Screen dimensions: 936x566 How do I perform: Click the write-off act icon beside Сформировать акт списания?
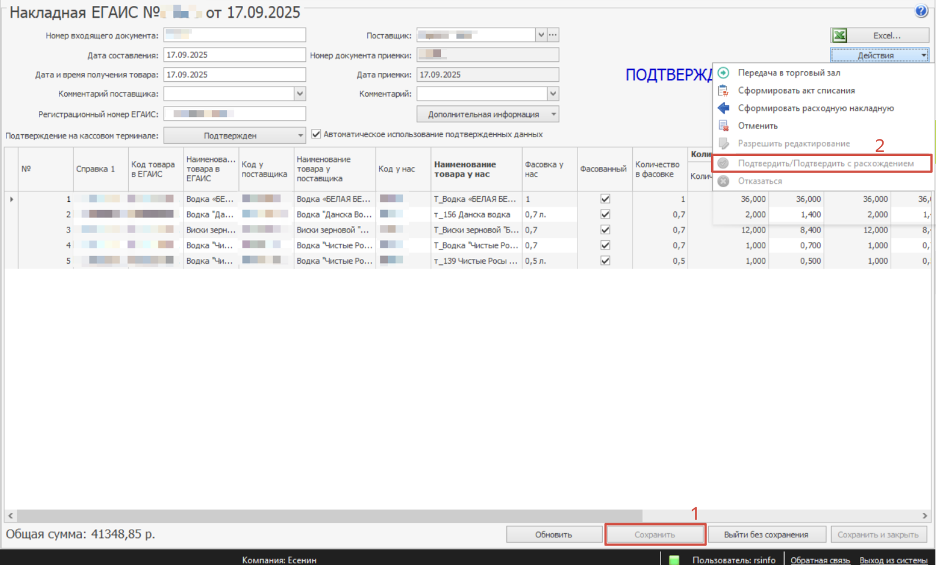(723, 91)
